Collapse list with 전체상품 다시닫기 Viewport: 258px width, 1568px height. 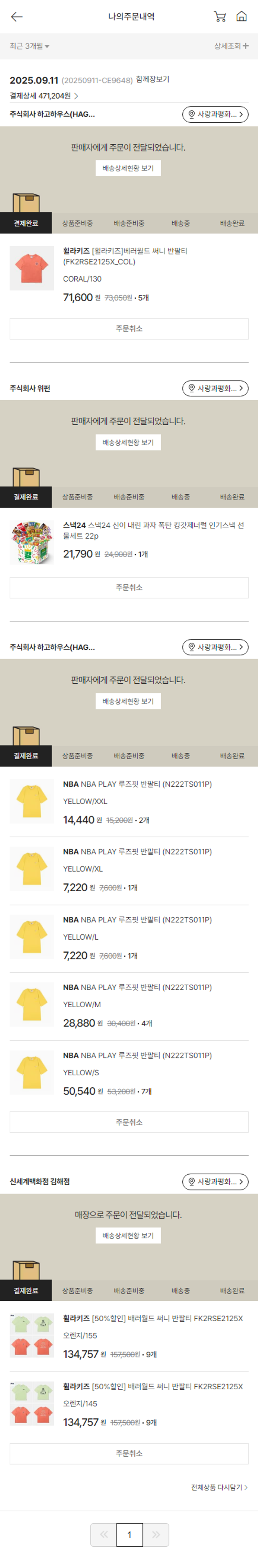tap(219, 1487)
